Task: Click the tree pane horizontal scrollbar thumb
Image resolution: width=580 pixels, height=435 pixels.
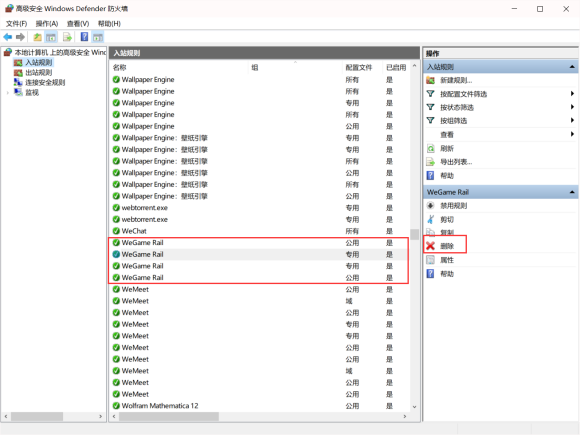Action: pos(37,417)
